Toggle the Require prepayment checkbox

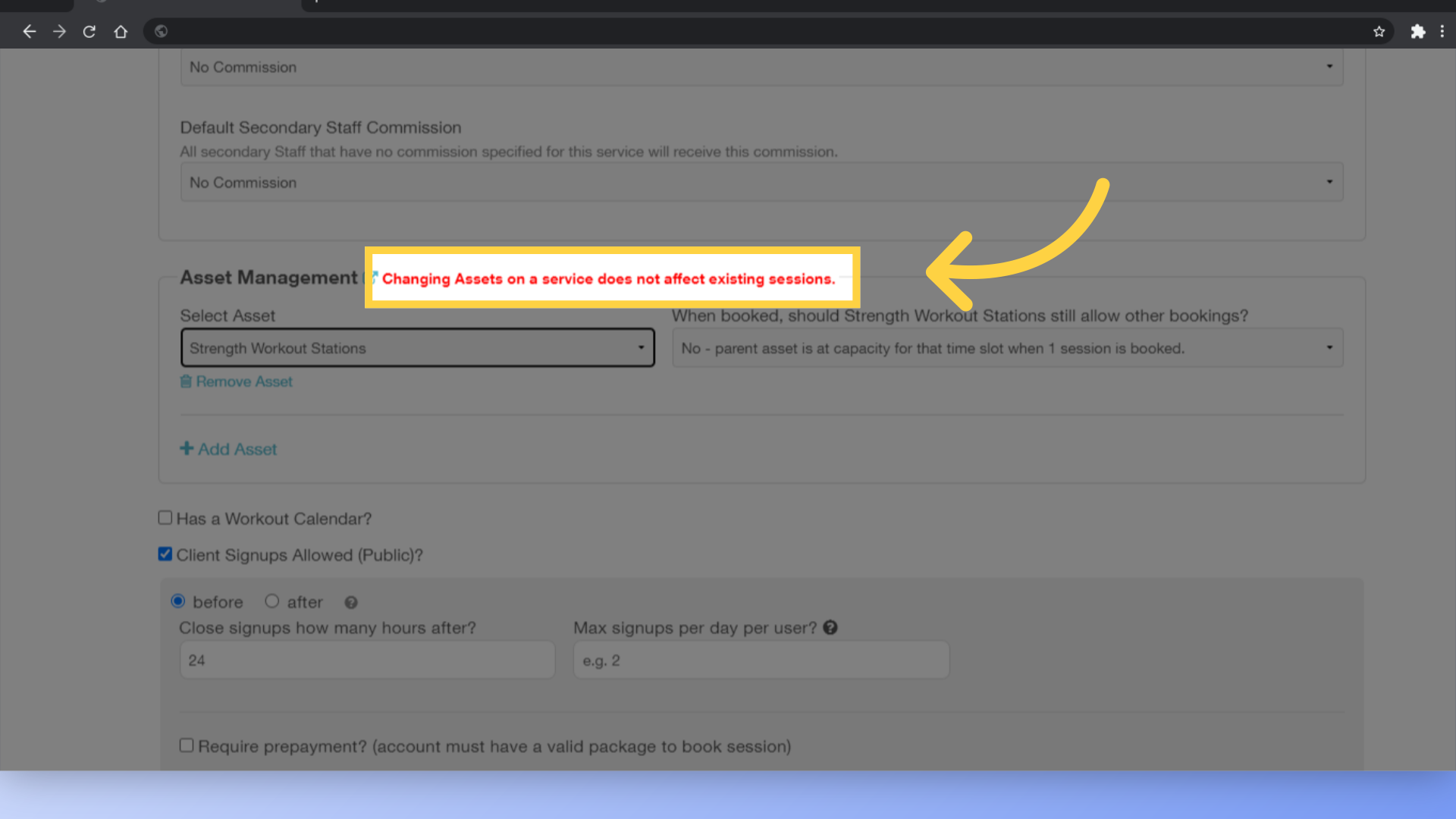tap(186, 745)
